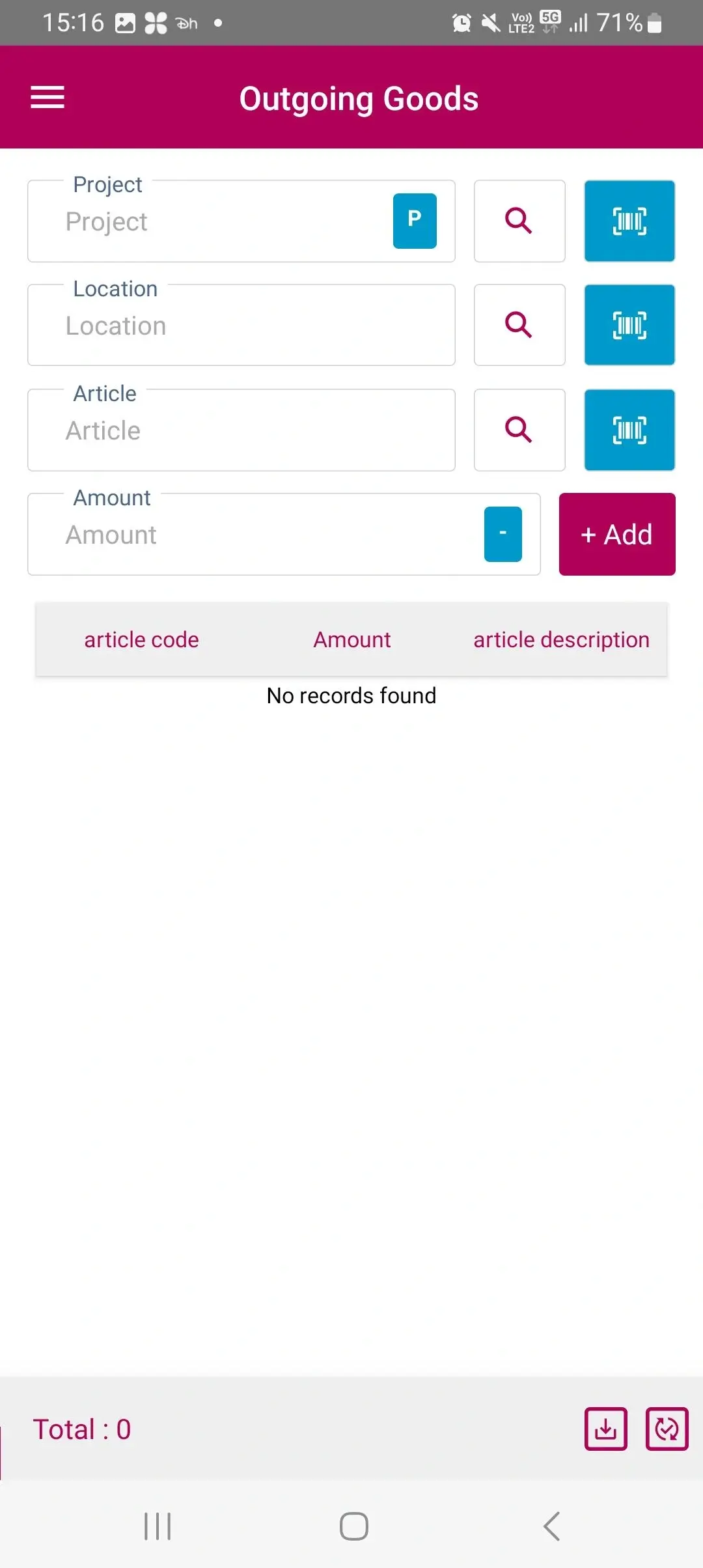
Task: Sync the outgoing goods data
Action: (666, 1429)
